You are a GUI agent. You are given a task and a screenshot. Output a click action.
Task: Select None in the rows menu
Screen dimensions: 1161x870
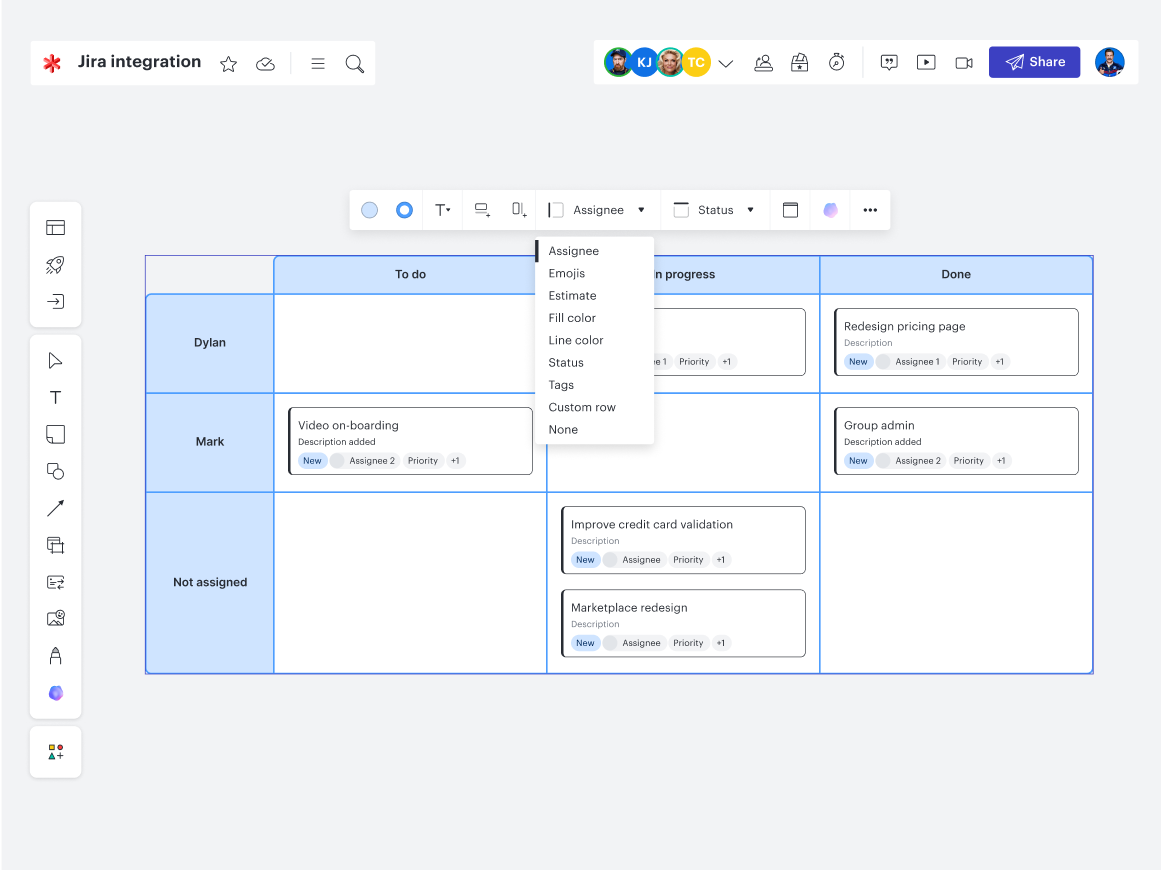pyautogui.click(x=563, y=430)
